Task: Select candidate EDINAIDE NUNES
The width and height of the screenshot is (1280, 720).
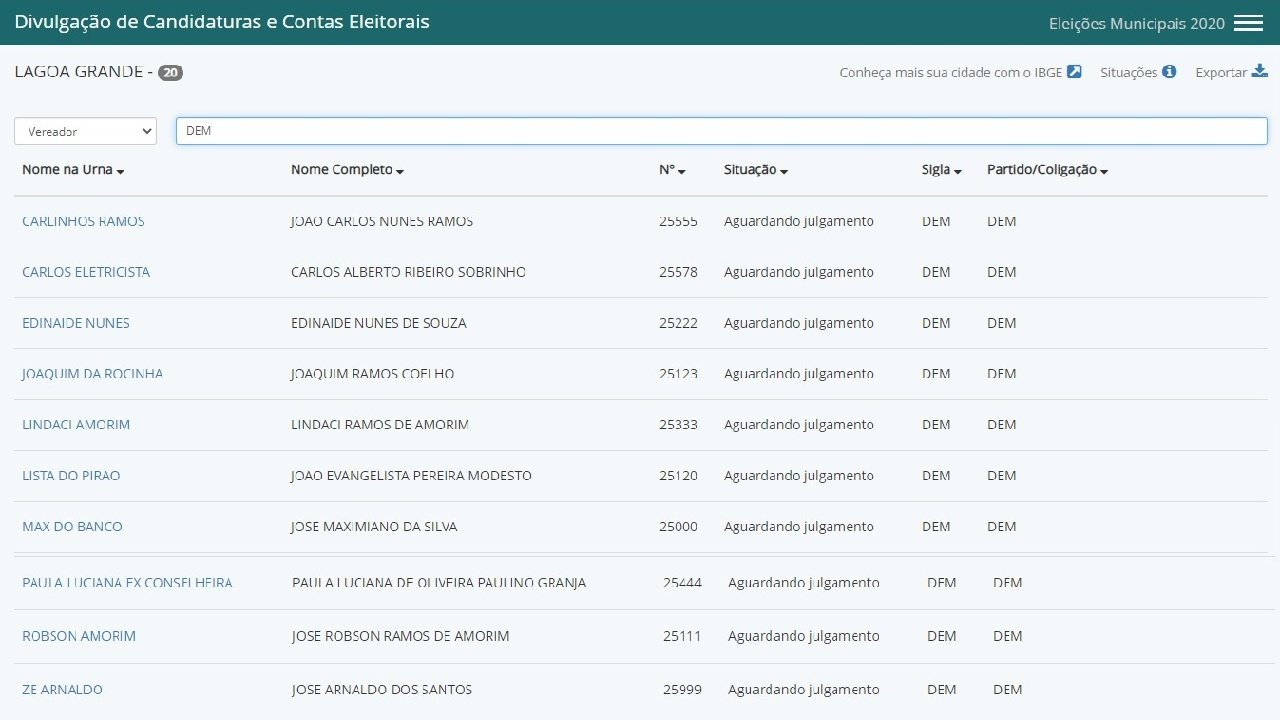Action: 76,323
